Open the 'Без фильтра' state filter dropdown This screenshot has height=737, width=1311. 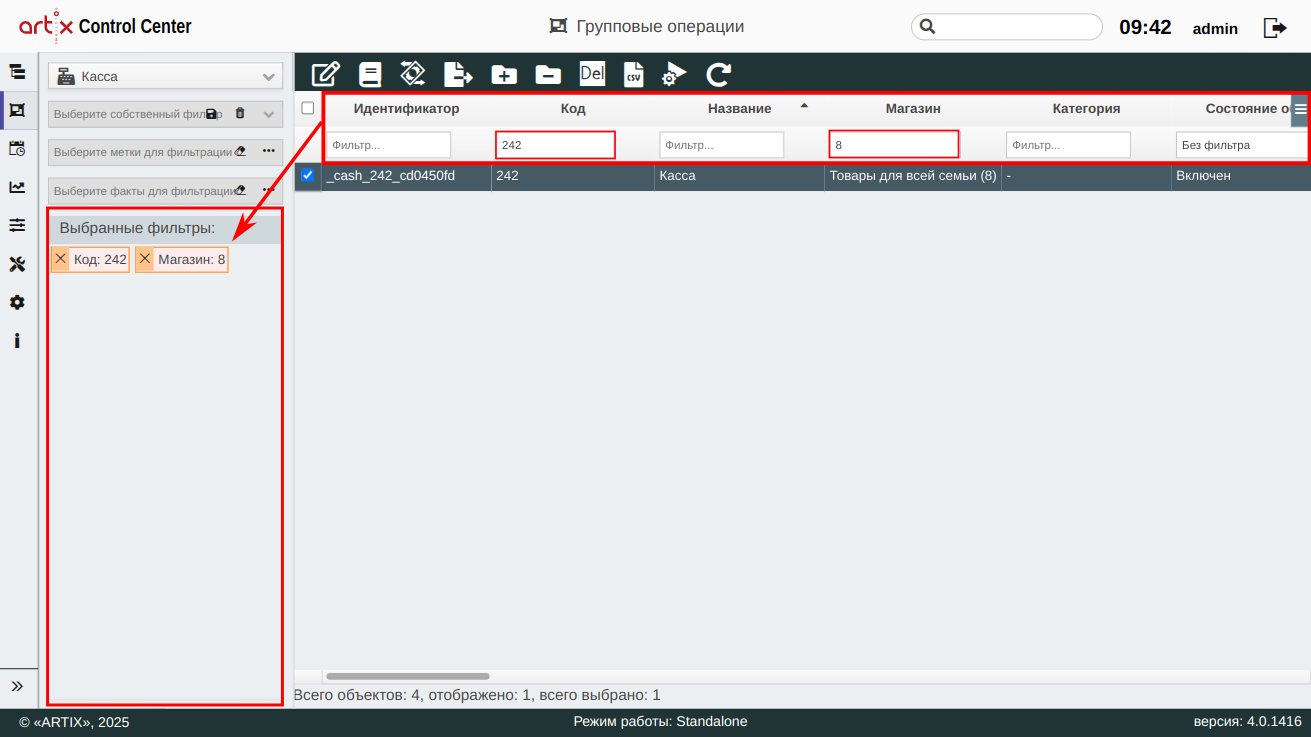(1242, 145)
